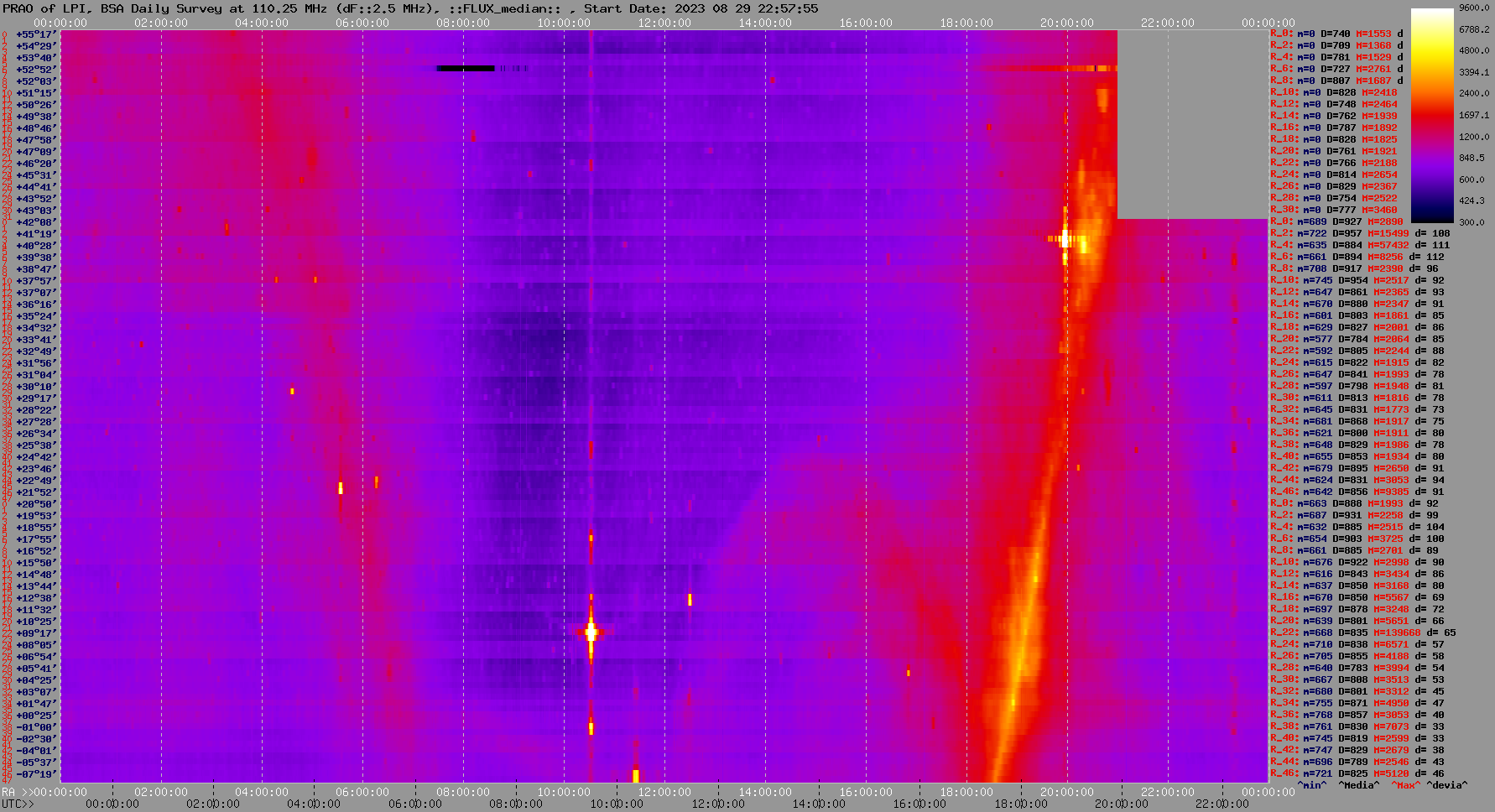Click the yellow source at declination -07°19'

point(635,775)
